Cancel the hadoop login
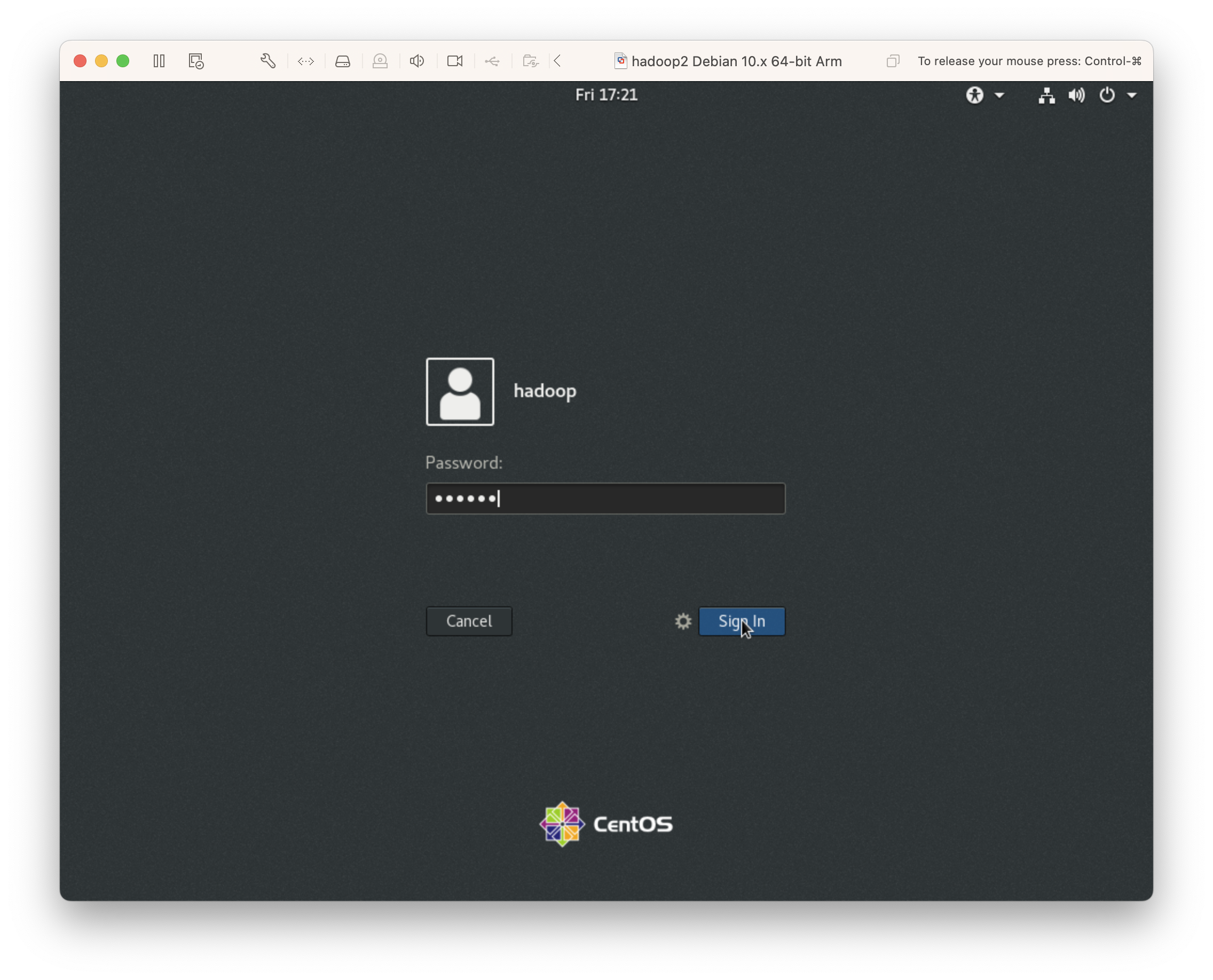Viewport: 1213px width, 980px height. click(x=469, y=621)
